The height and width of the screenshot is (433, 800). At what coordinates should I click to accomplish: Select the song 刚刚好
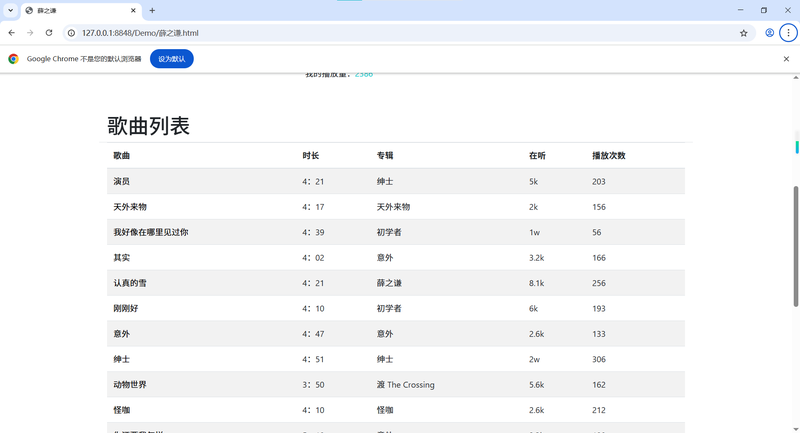point(126,309)
